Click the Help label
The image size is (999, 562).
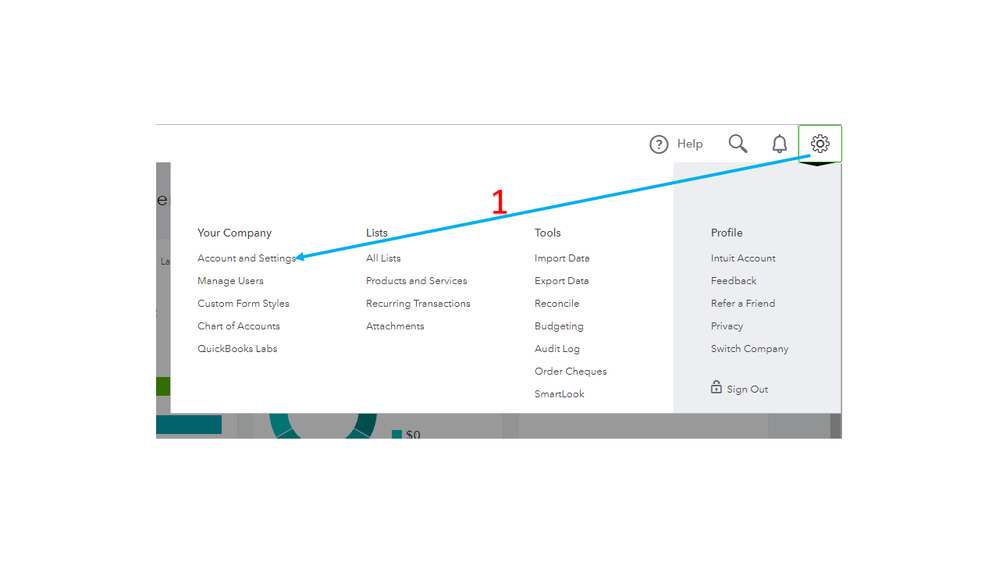click(689, 144)
